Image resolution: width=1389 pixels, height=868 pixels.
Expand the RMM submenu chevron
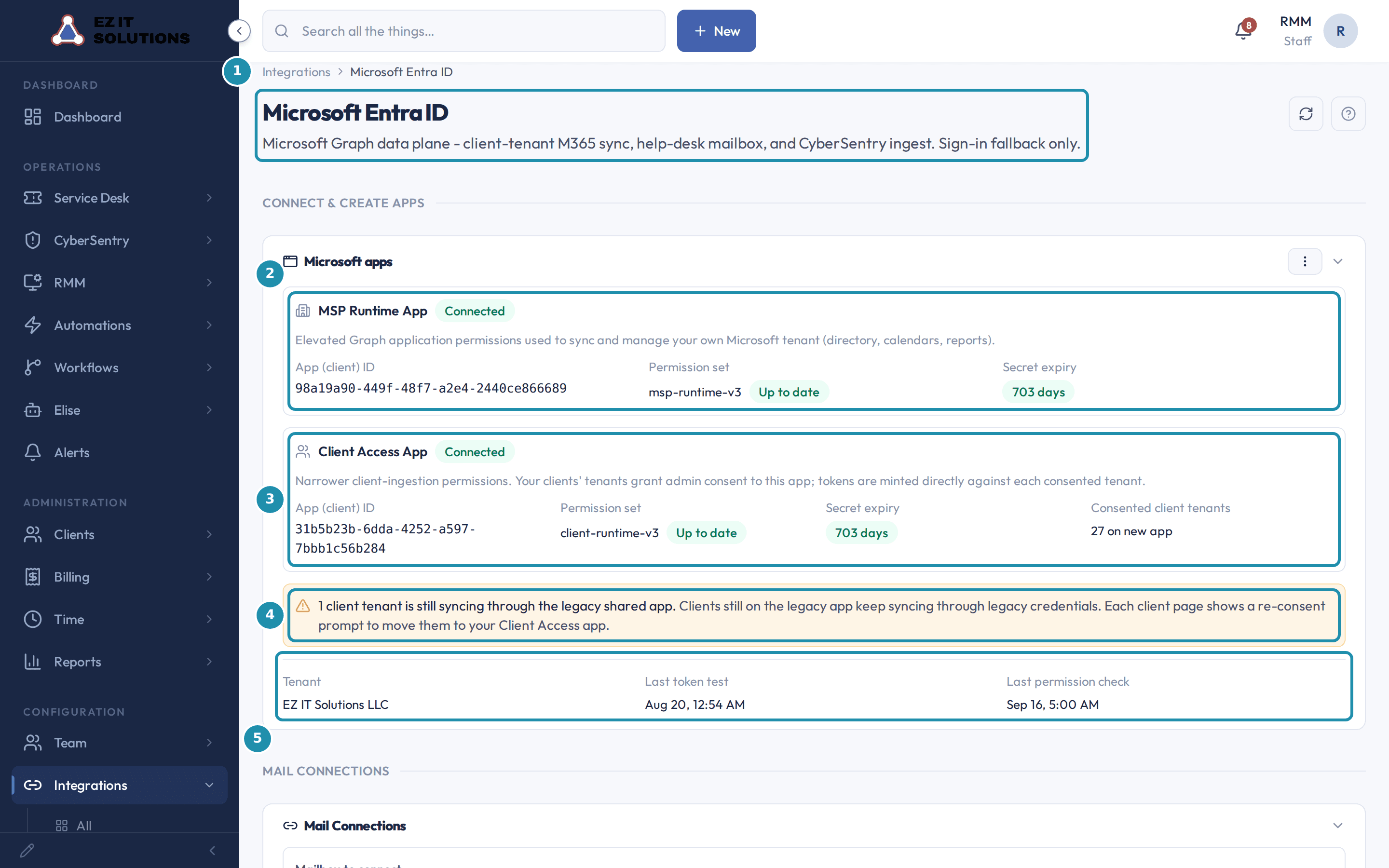tap(209, 283)
